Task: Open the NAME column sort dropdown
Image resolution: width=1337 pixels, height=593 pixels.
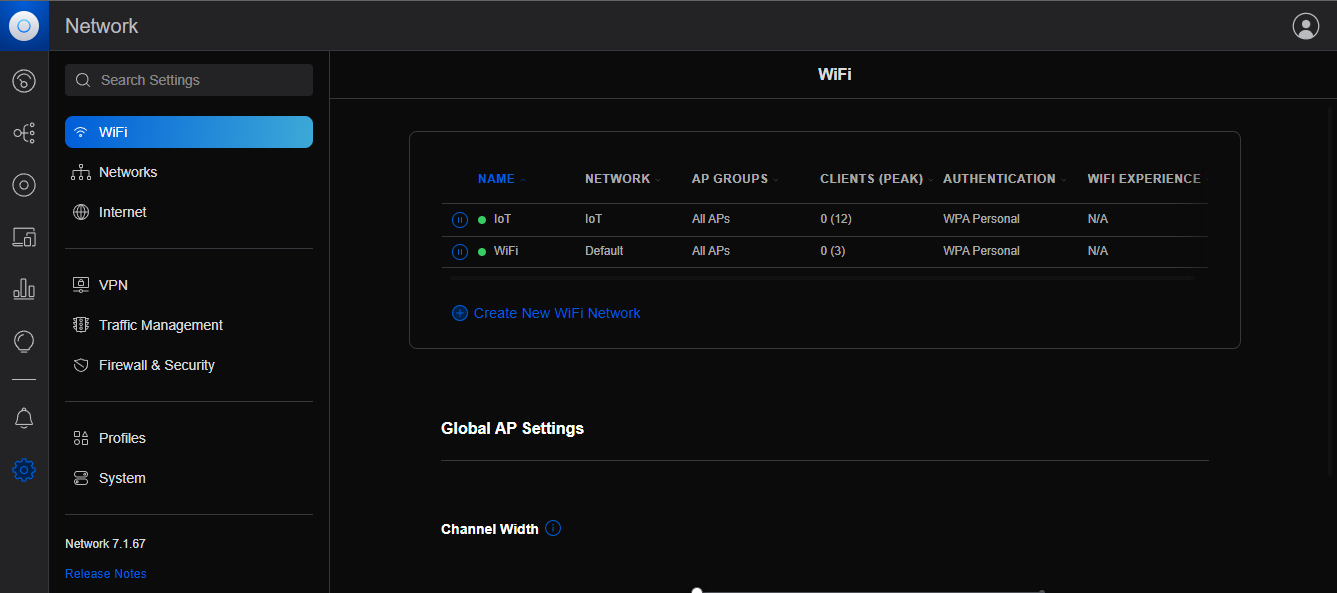Action: (x=525, y=178)
